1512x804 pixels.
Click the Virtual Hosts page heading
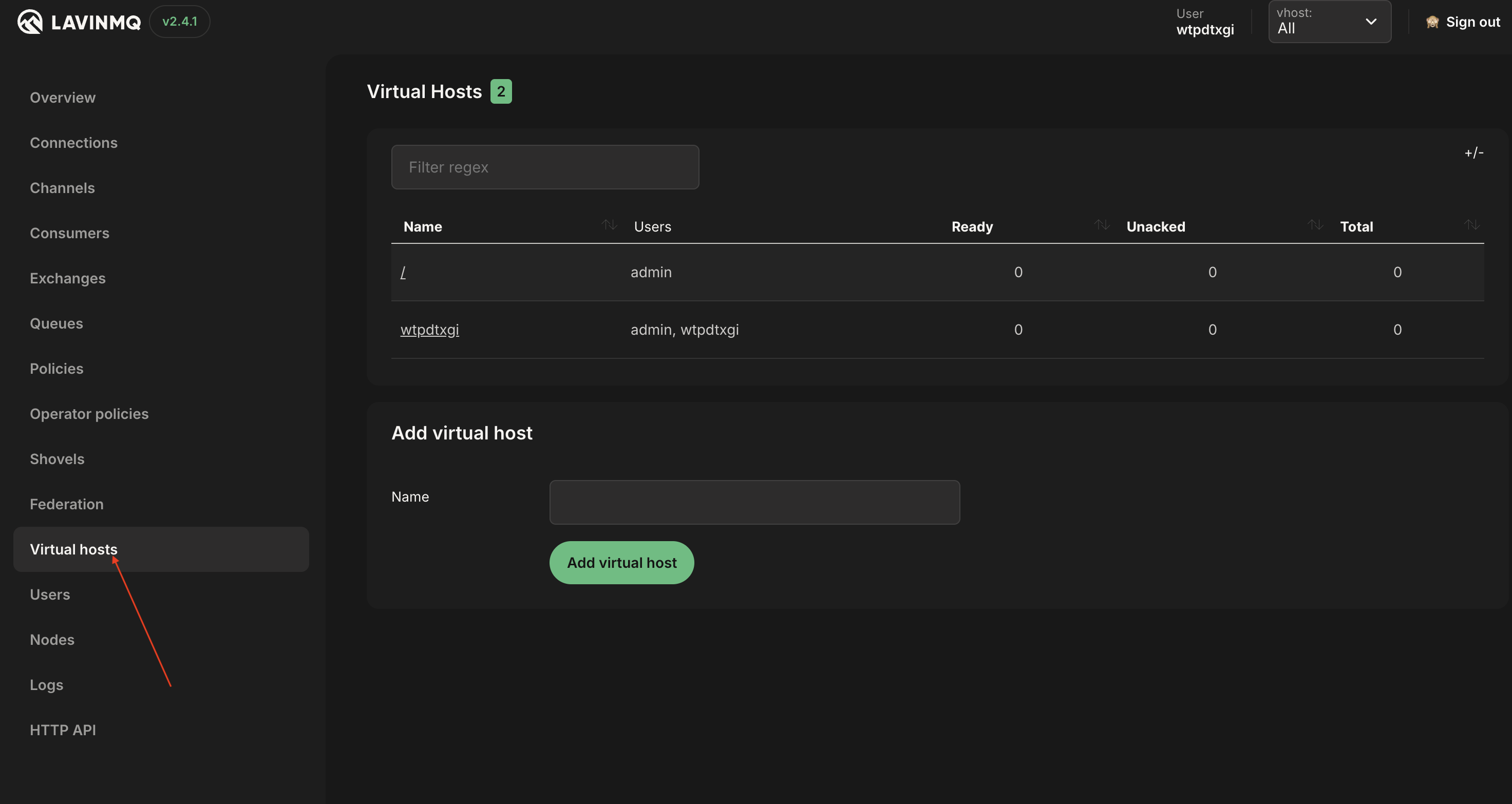pyautogui.click(x=424, y=91)
